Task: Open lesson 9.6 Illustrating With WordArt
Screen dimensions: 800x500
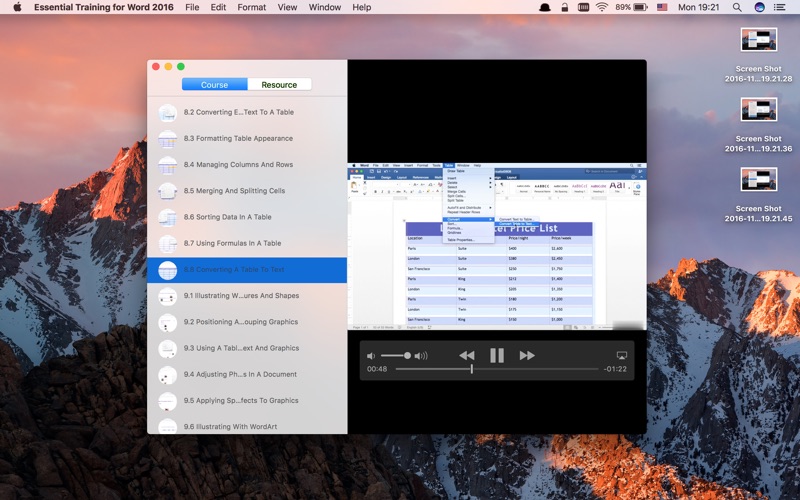Action: [x=247, y=427]
